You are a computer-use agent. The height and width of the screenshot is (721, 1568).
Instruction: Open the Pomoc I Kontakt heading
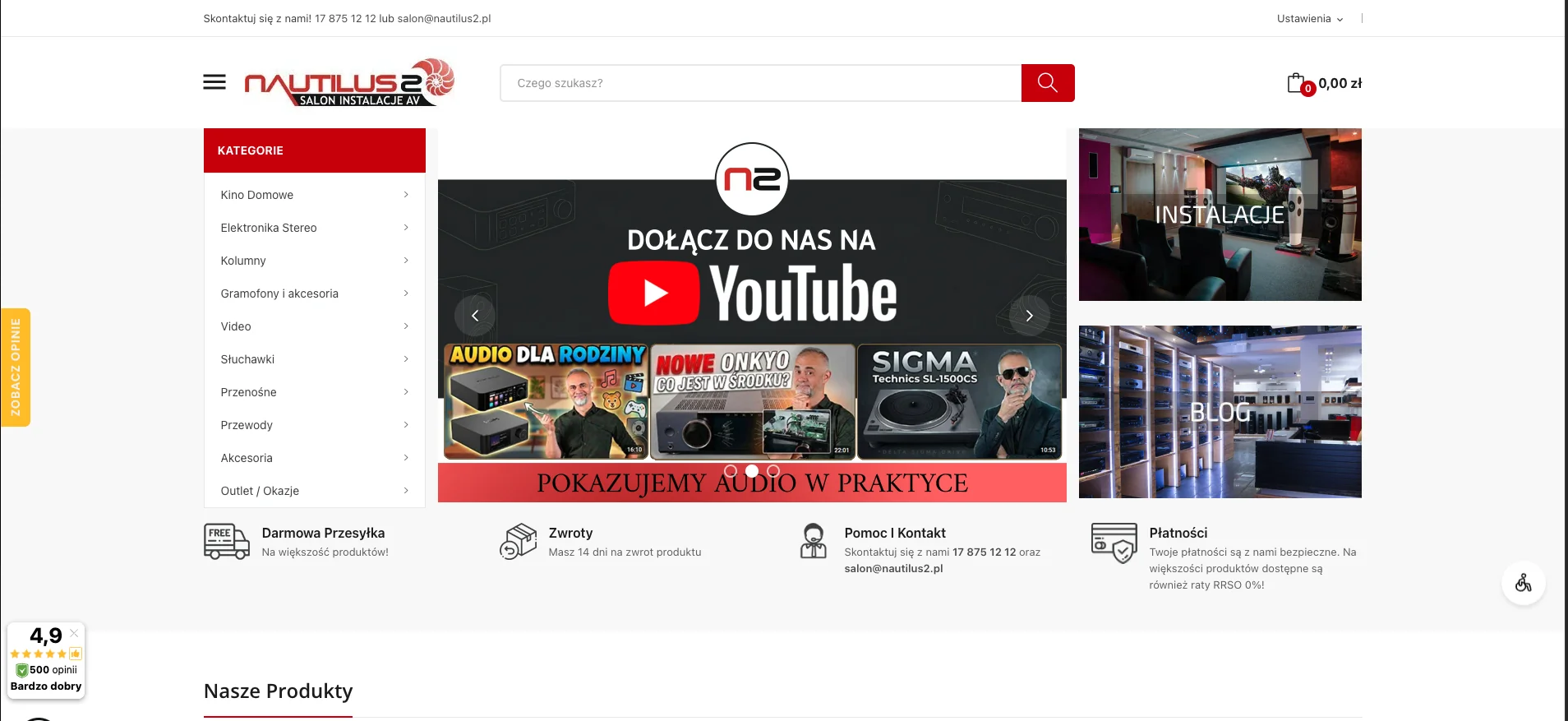(895, 534)
